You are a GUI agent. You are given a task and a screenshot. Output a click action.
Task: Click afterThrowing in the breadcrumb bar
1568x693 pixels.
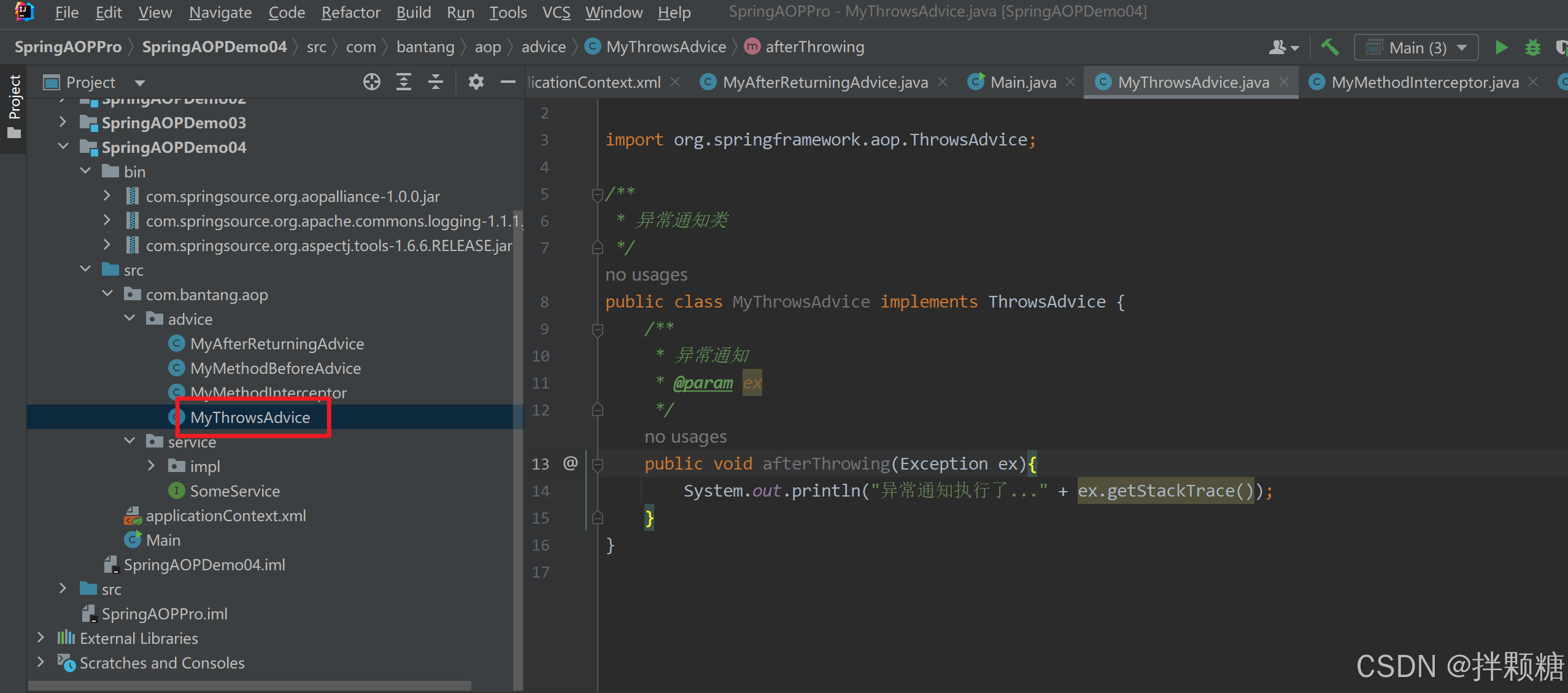pyautogui.click(x=814, y=47)
